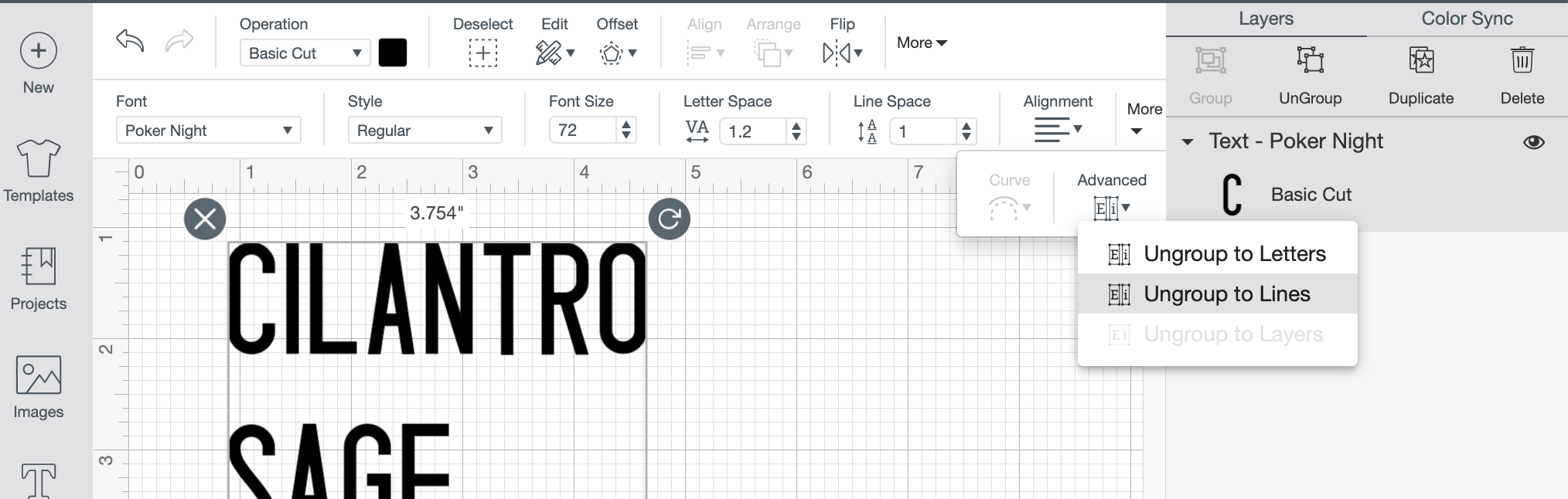Hide the Text - Poker Night layer
Viewport: 1568px width, 499px height.
click(1534, 141)
